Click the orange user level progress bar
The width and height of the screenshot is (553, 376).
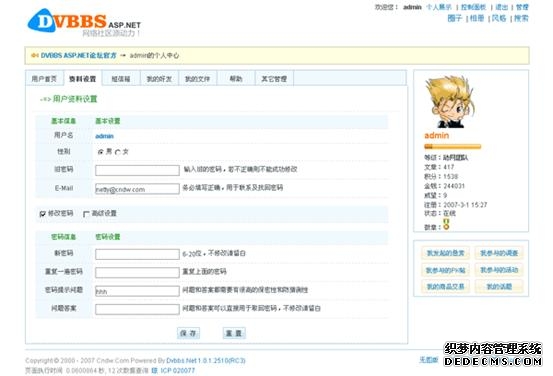pos(452,146)
